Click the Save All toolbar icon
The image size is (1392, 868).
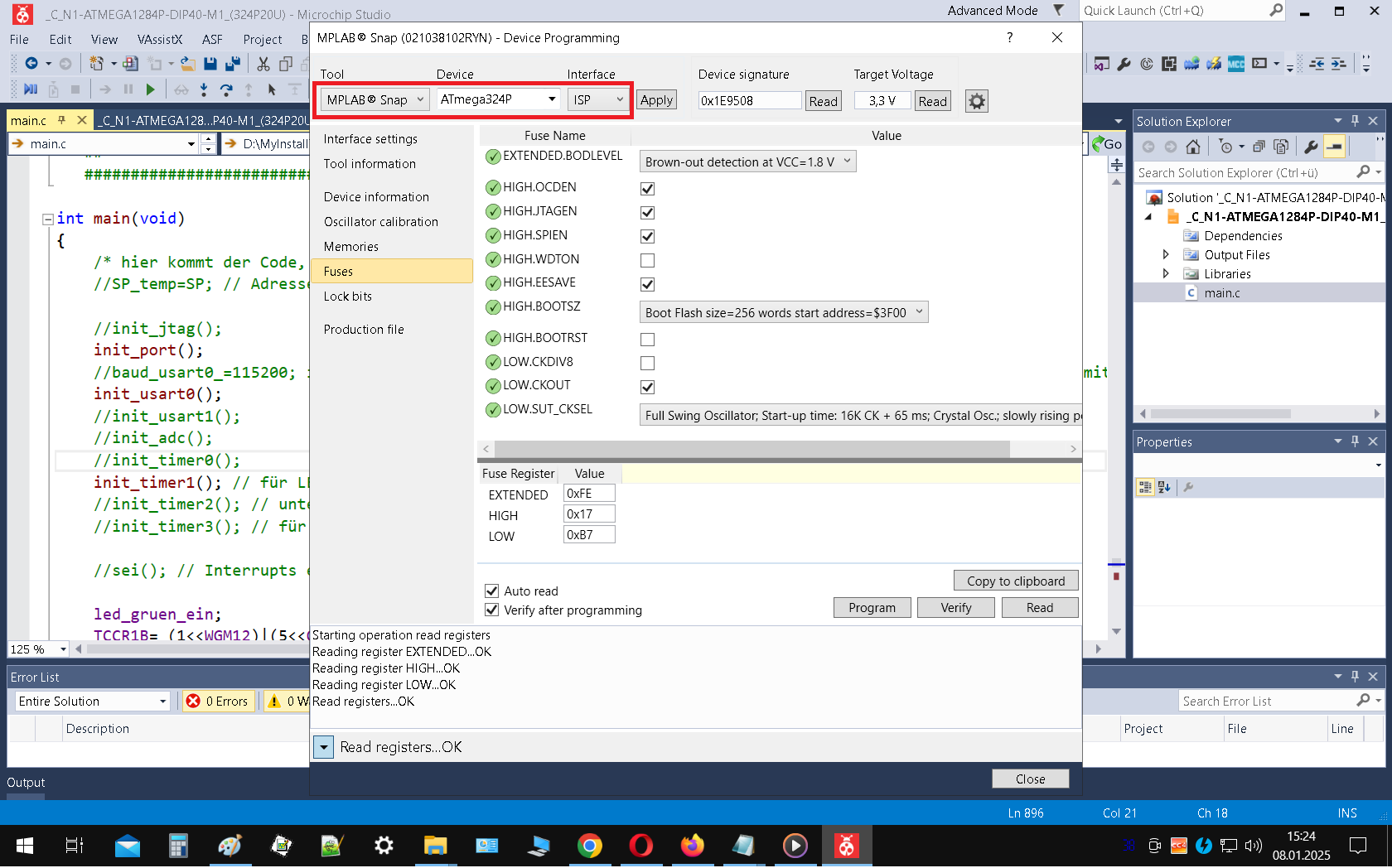233,63
